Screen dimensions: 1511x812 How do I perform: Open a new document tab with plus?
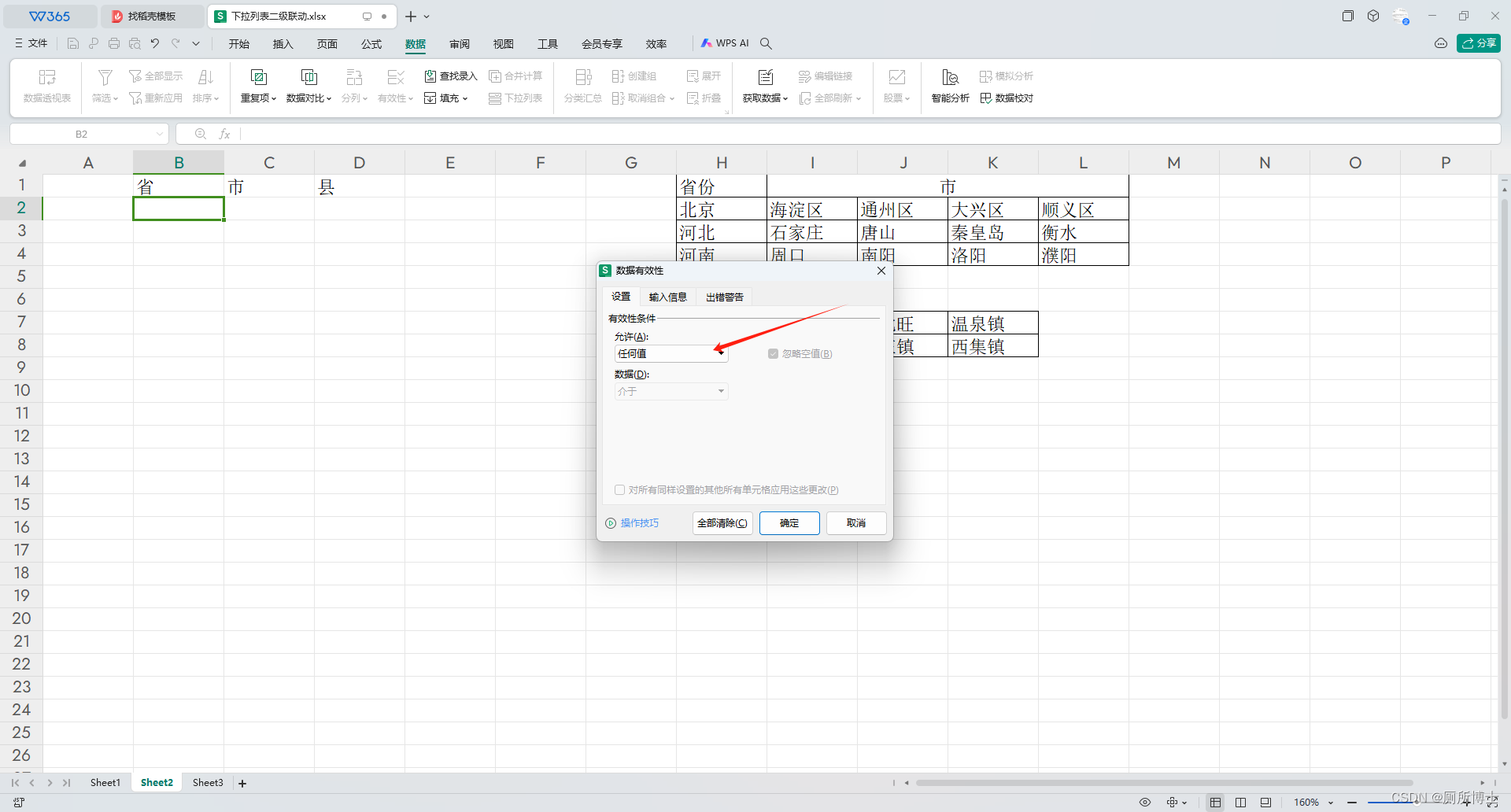tap(411, 17)
